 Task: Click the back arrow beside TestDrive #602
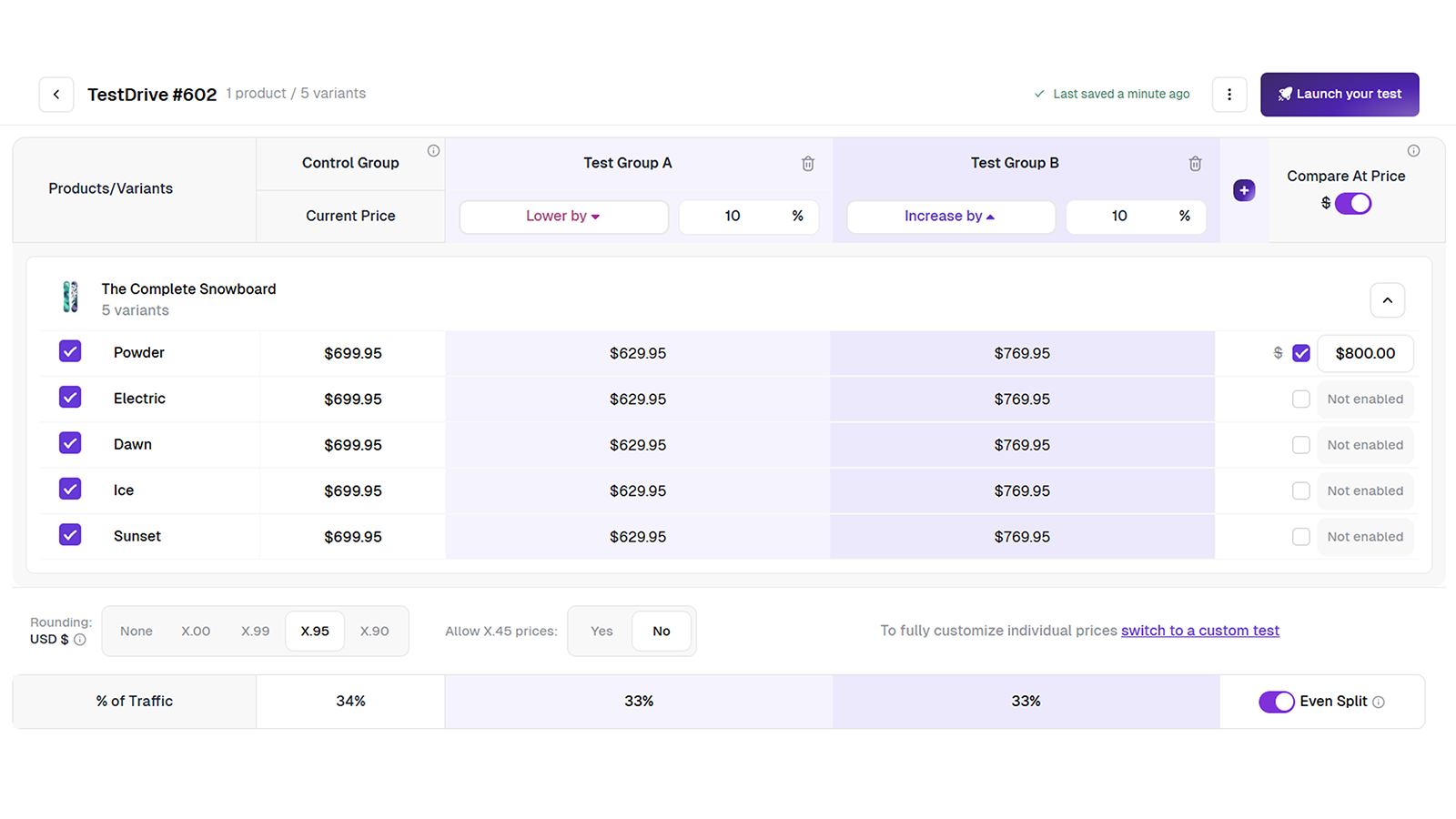coord(56,95)
